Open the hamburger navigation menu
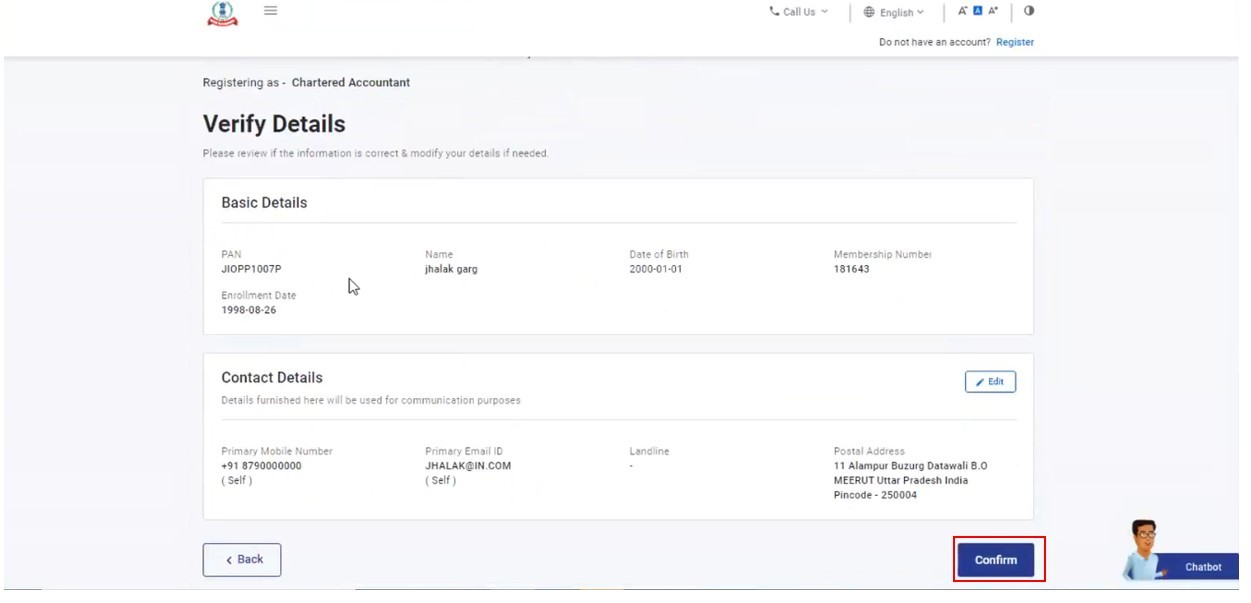 [x=271, y=11]
